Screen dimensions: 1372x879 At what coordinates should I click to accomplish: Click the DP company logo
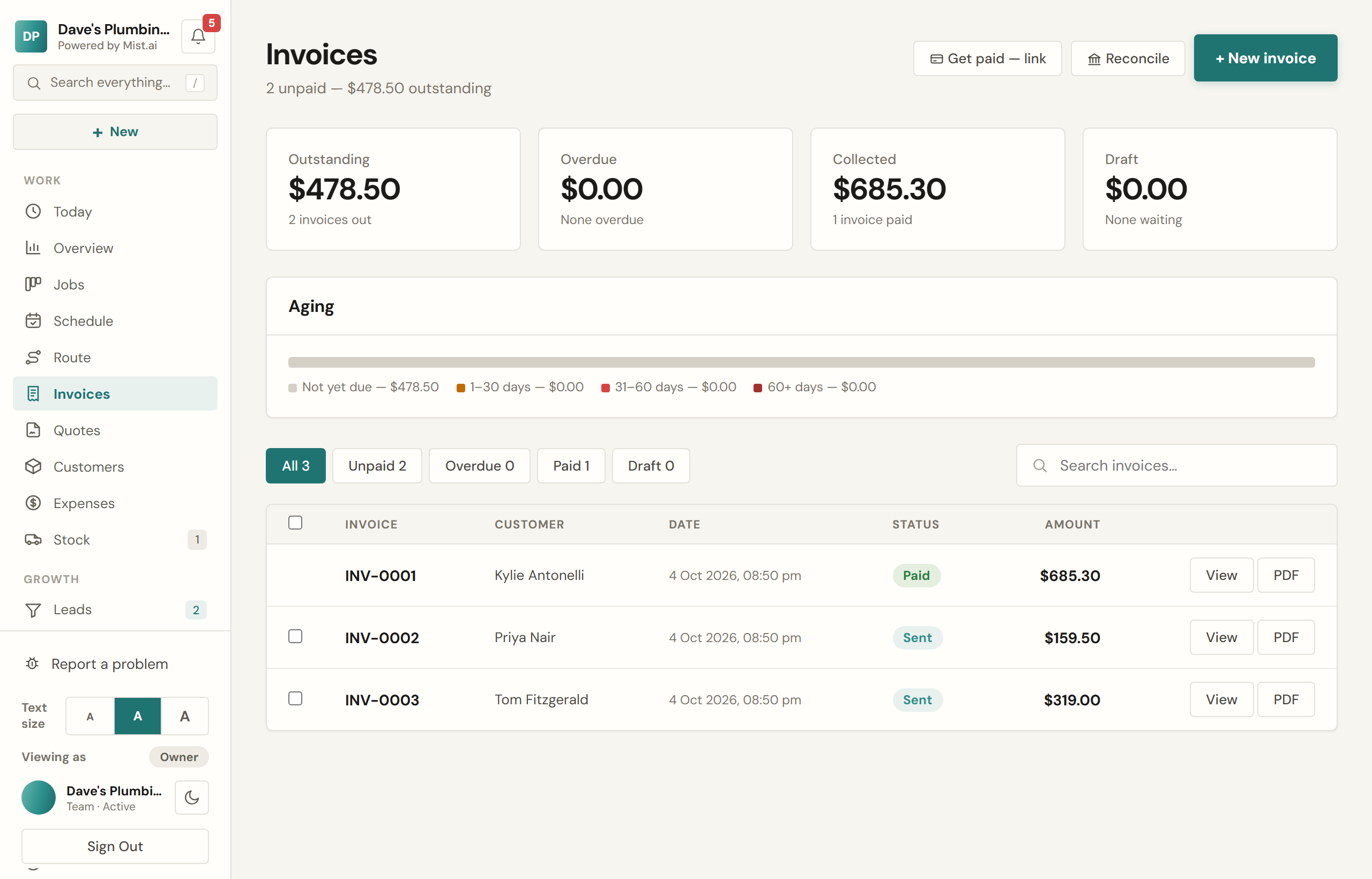click(x=31, y=36)
